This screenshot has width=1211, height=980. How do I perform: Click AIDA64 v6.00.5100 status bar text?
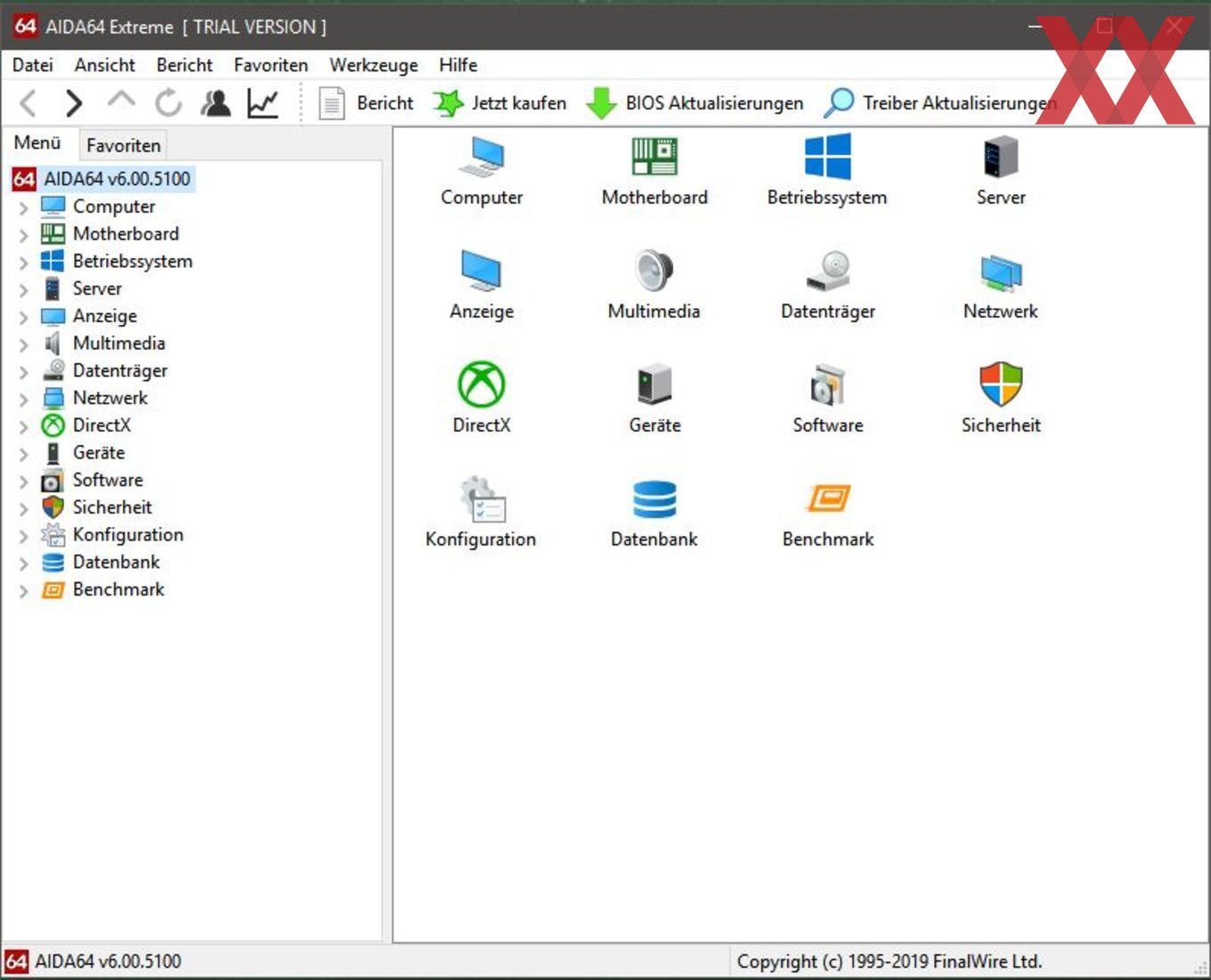tap(108, 961)
